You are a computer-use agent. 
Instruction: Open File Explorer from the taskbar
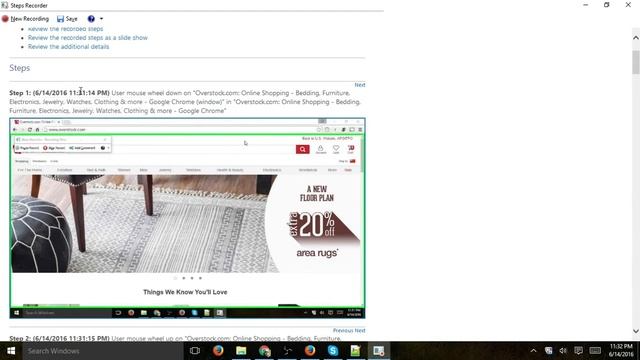(241, 351)
